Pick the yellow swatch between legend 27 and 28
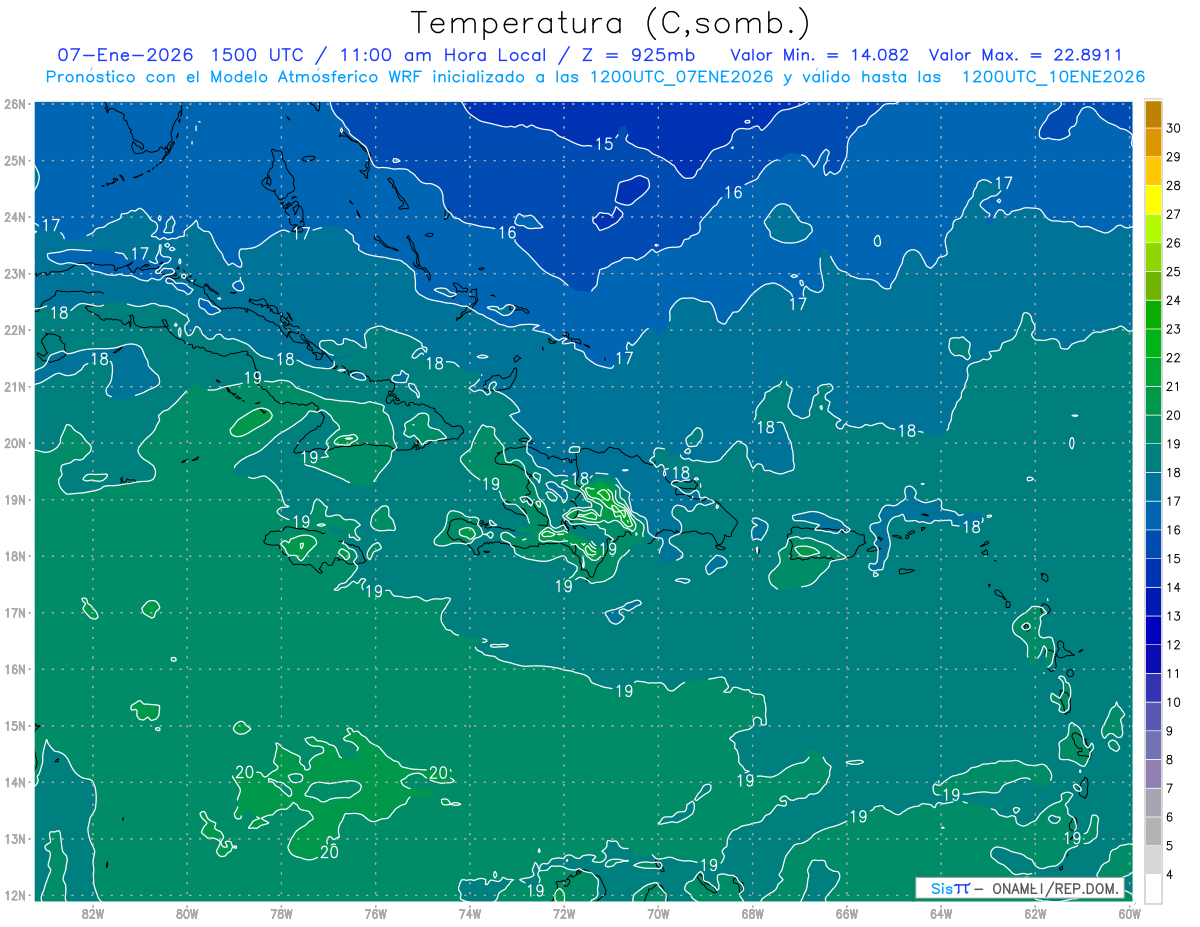Viewport: 1200px width, 927px height. tap(1153, 200)
